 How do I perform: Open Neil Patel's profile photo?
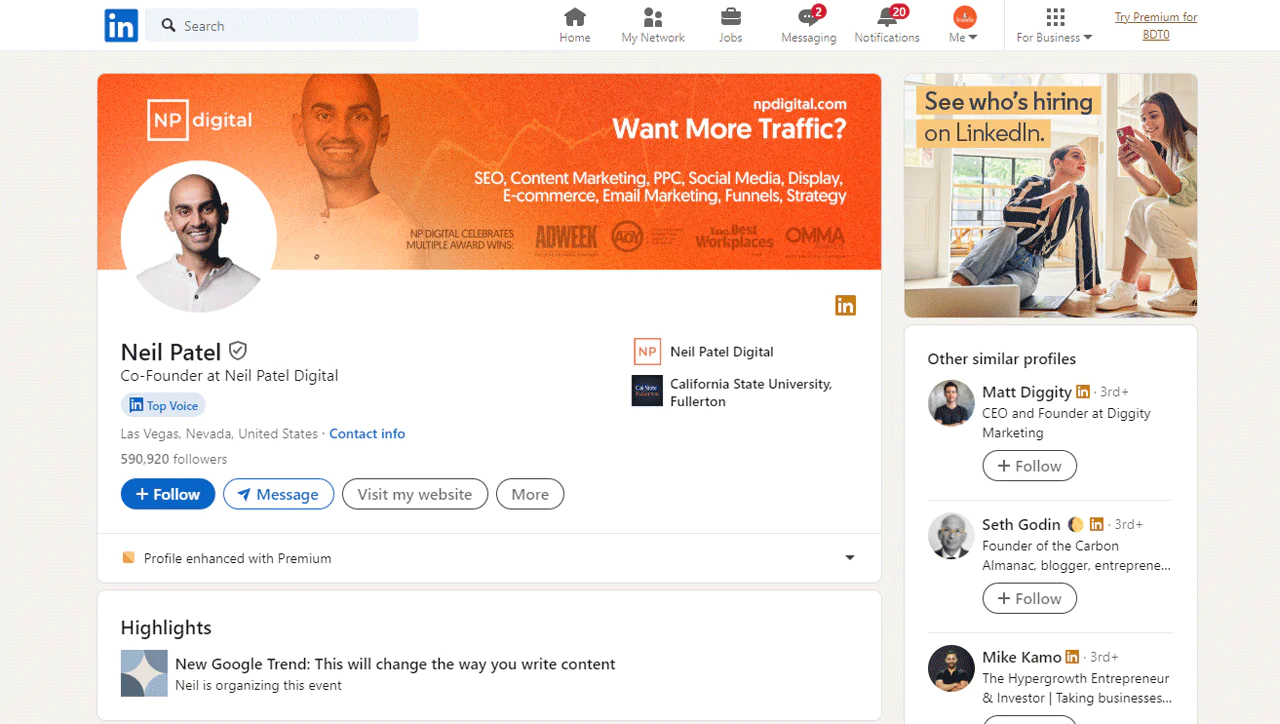coord(199,238)
